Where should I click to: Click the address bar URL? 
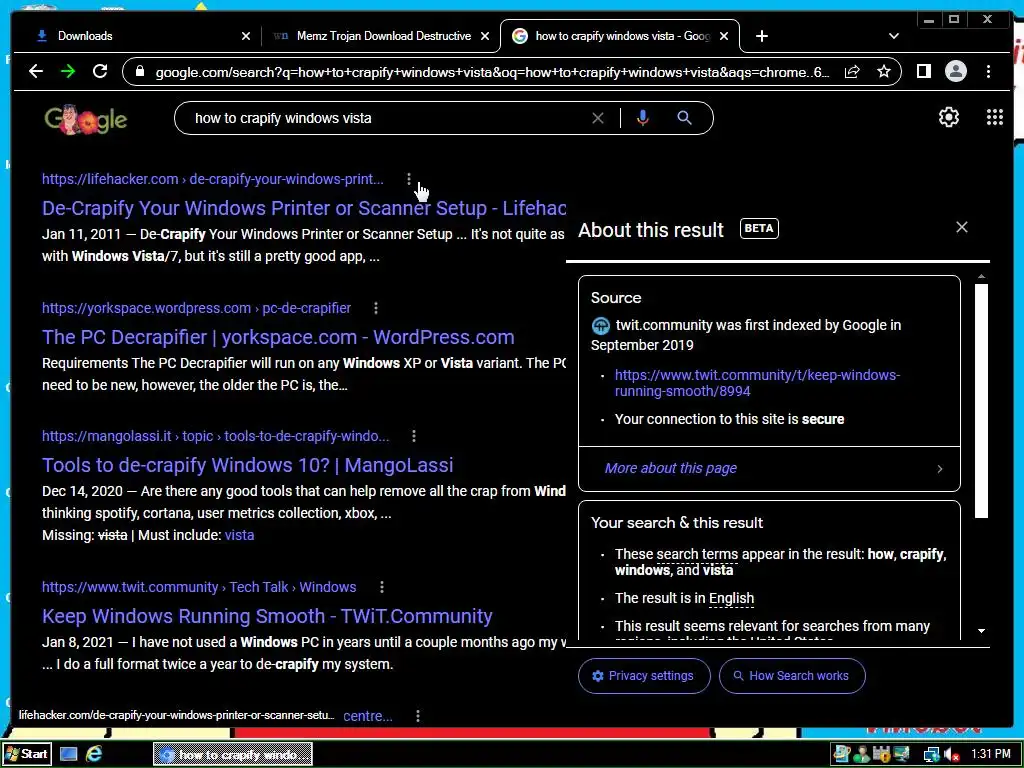point(492,72)
